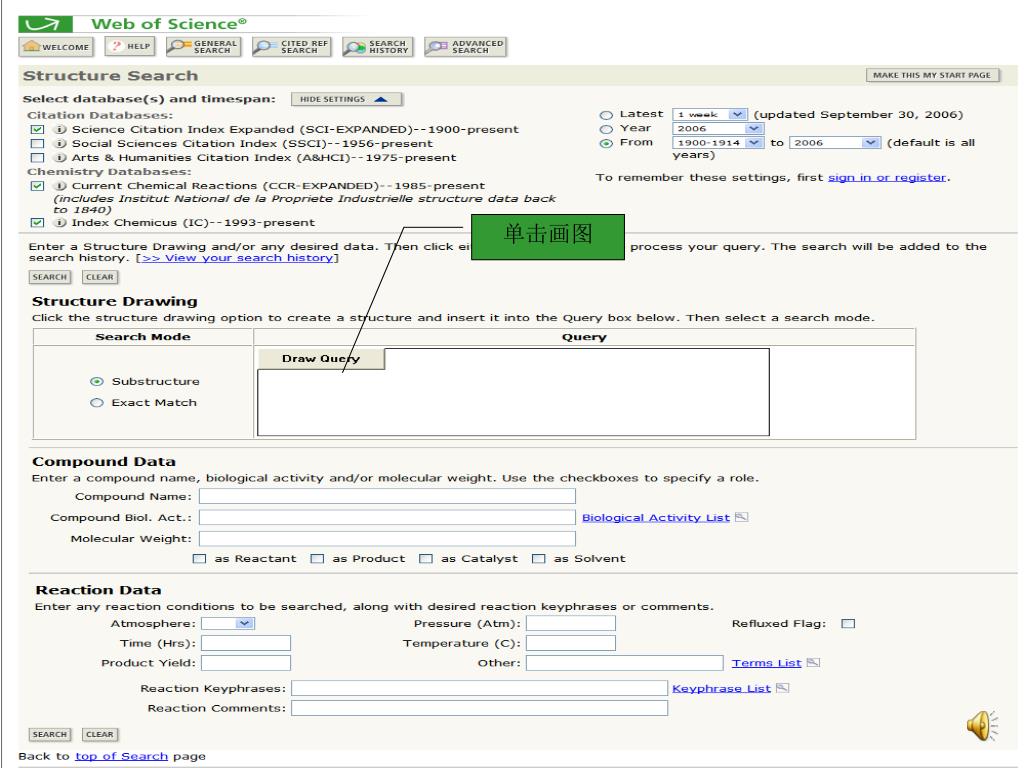
Task: Open the Terms List link
Action: click(766, 664)
